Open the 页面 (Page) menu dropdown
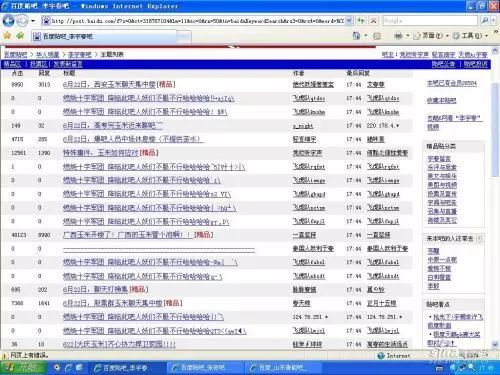This screenshot has height=375, width=500. point(431,35)
